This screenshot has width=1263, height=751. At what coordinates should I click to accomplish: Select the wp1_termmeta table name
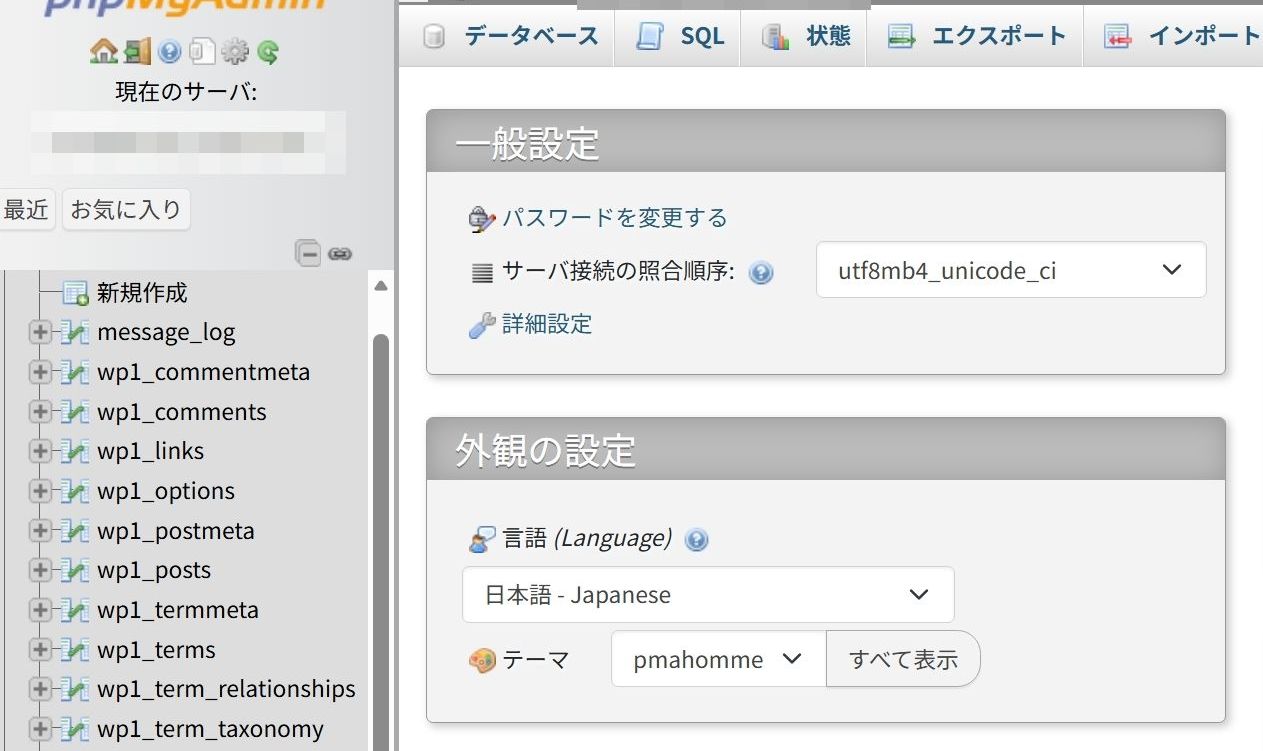coord(178,610)
